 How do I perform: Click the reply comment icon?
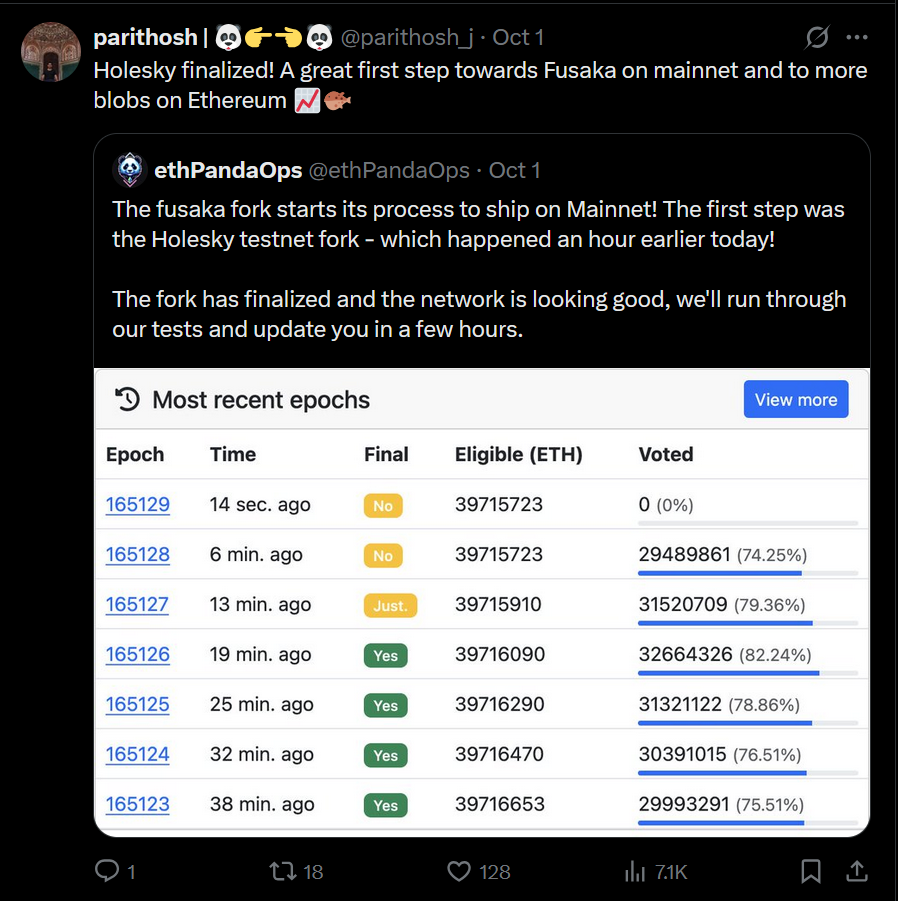[x=107, y=872]
